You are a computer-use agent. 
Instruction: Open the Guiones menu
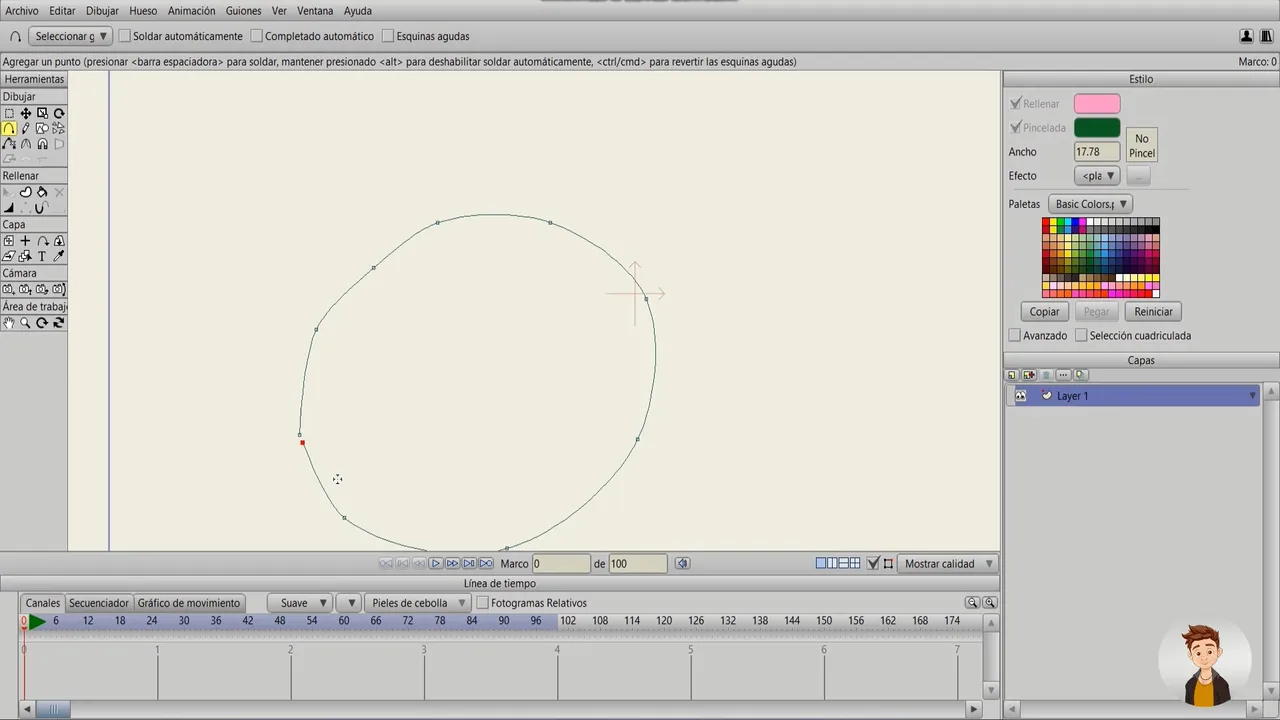tap(244, 11)
